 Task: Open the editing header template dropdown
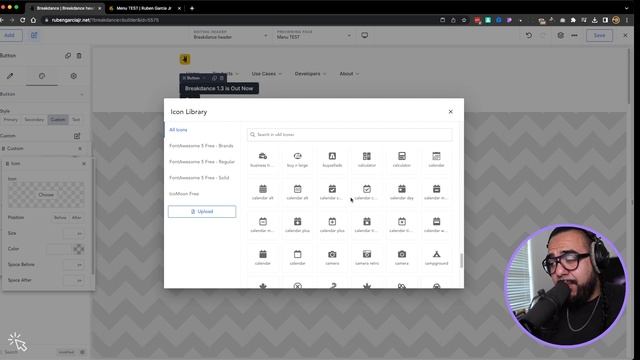pos(230,35)
